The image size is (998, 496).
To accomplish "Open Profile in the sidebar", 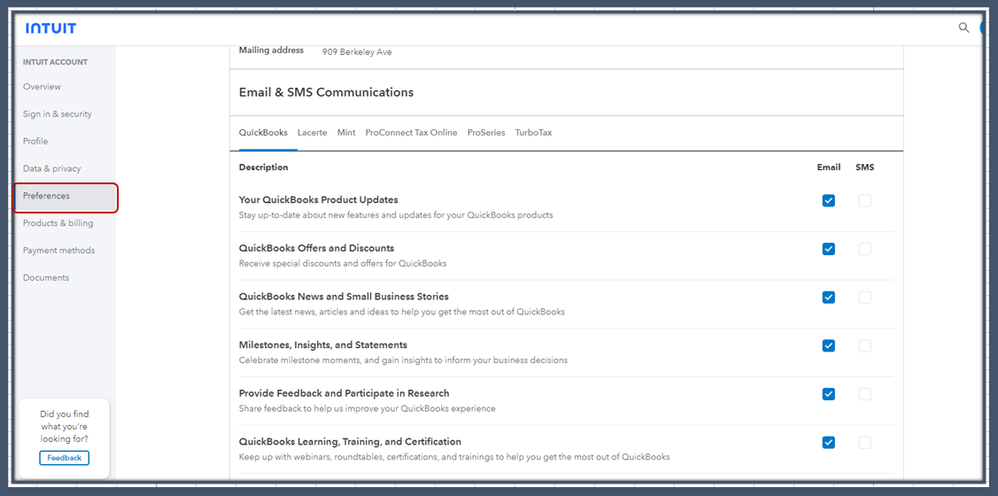I will 35,141.
